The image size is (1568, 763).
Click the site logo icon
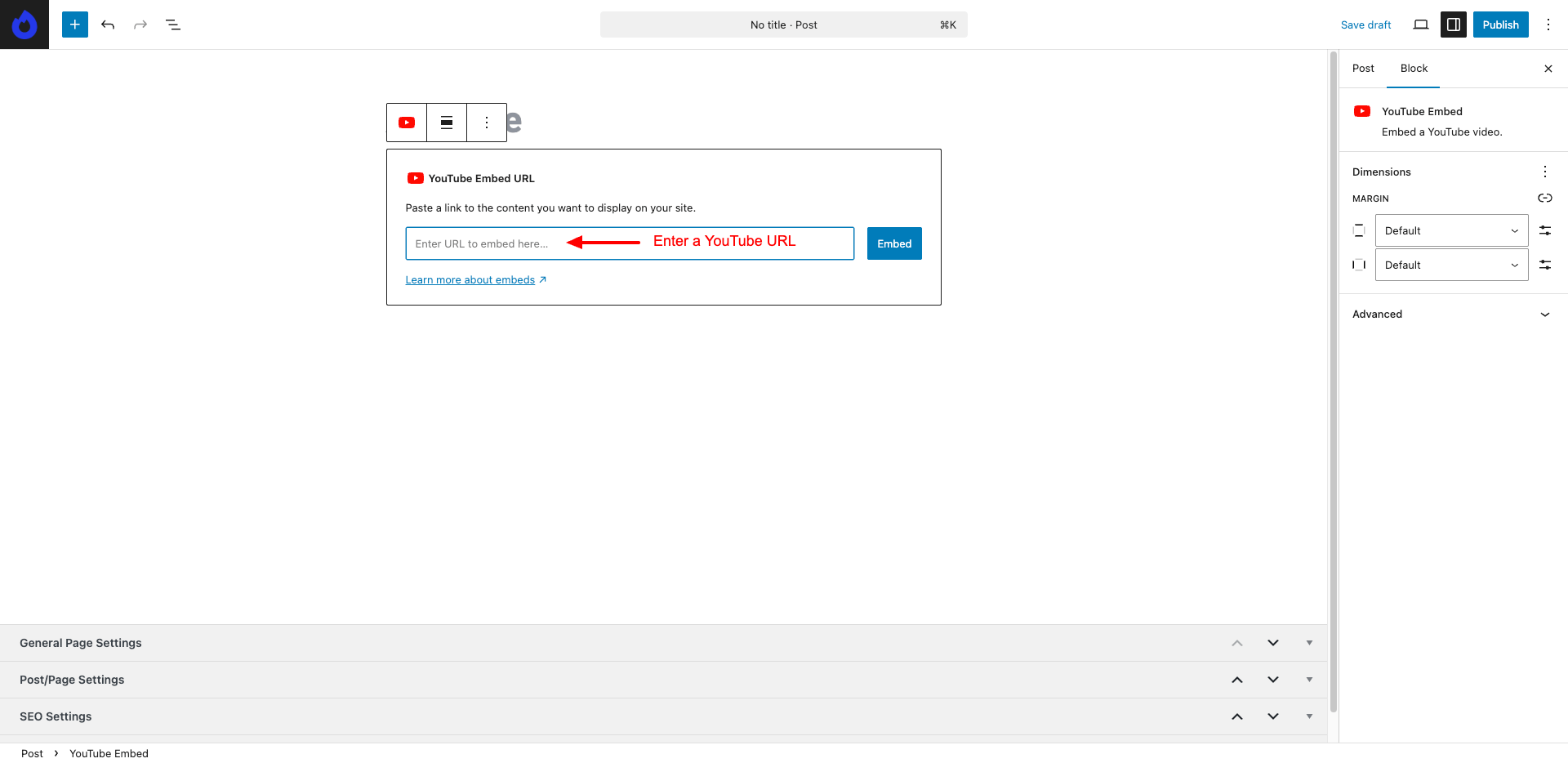tap(24, 25)
